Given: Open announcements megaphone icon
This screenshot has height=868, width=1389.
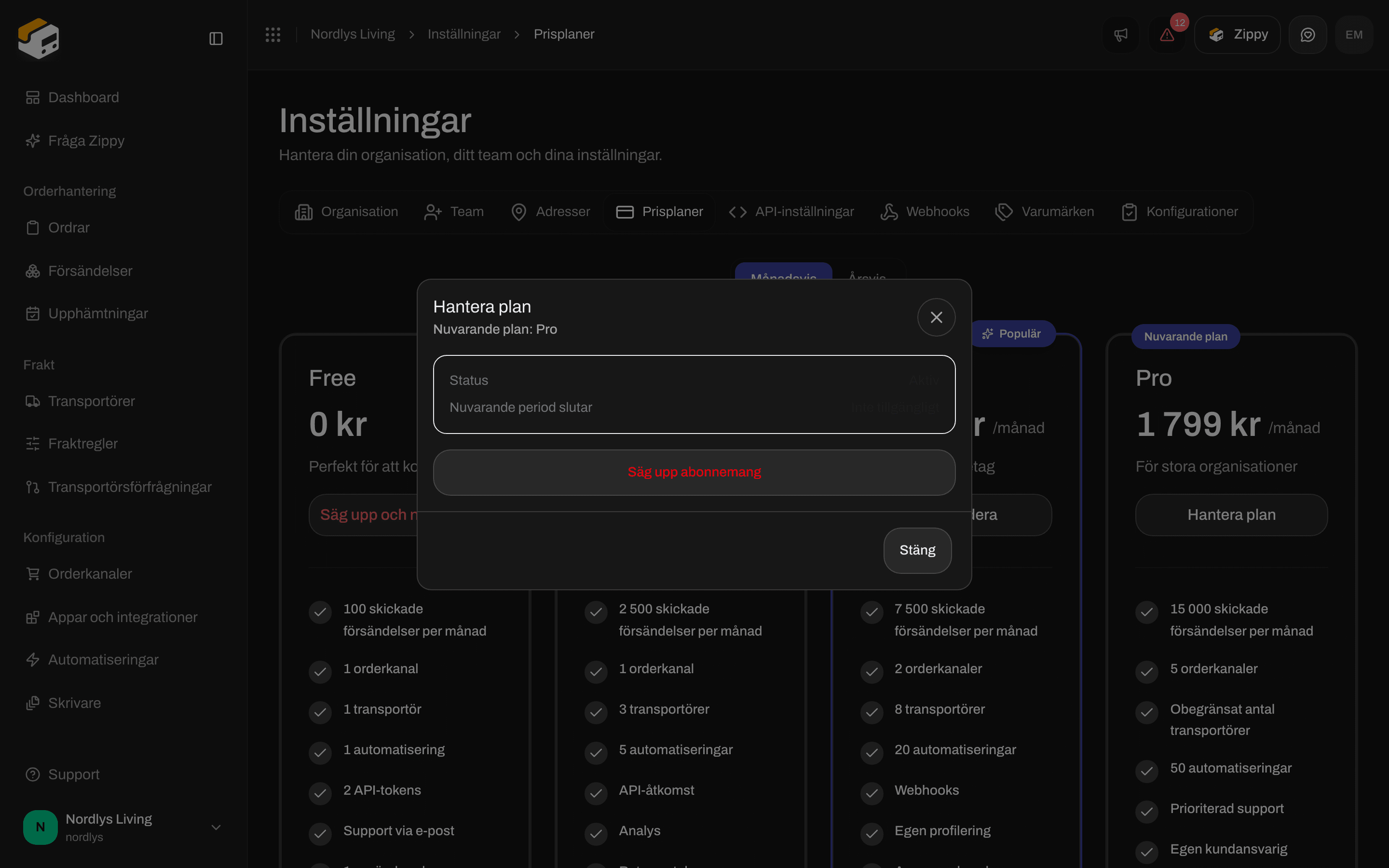Looking at the screenshot, I should [1121, 35].
